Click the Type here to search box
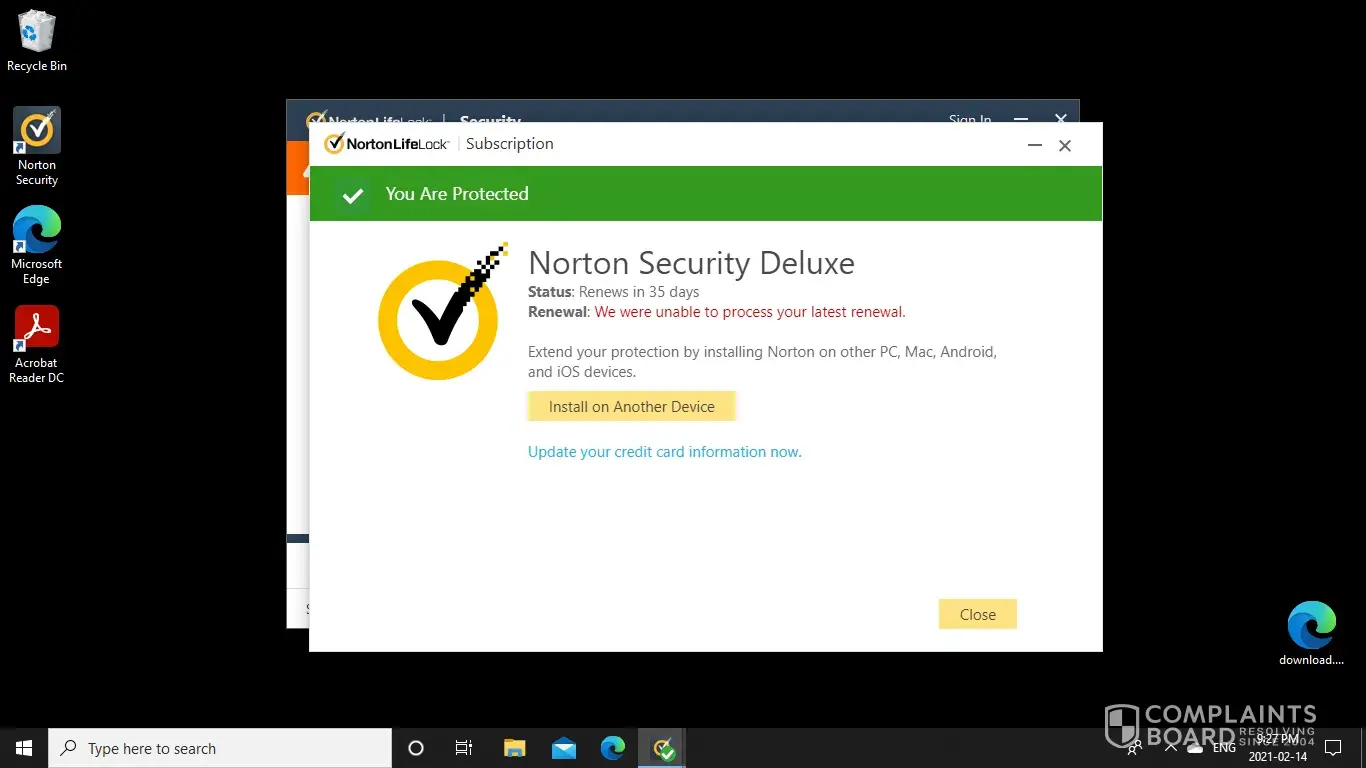 [220, 748]
